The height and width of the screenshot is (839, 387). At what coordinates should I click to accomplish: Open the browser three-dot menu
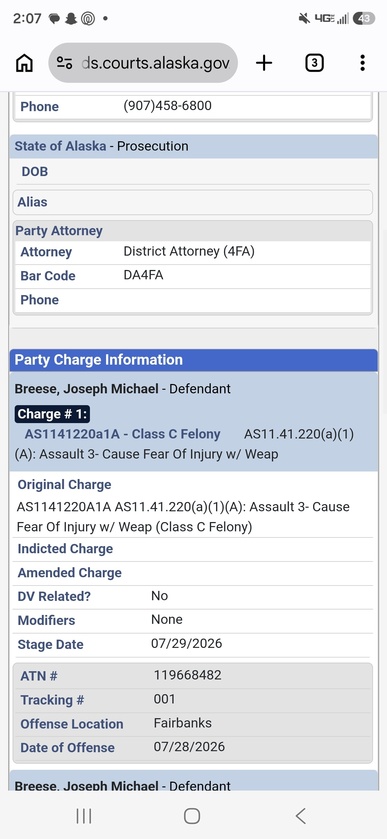tap(362, 63)
